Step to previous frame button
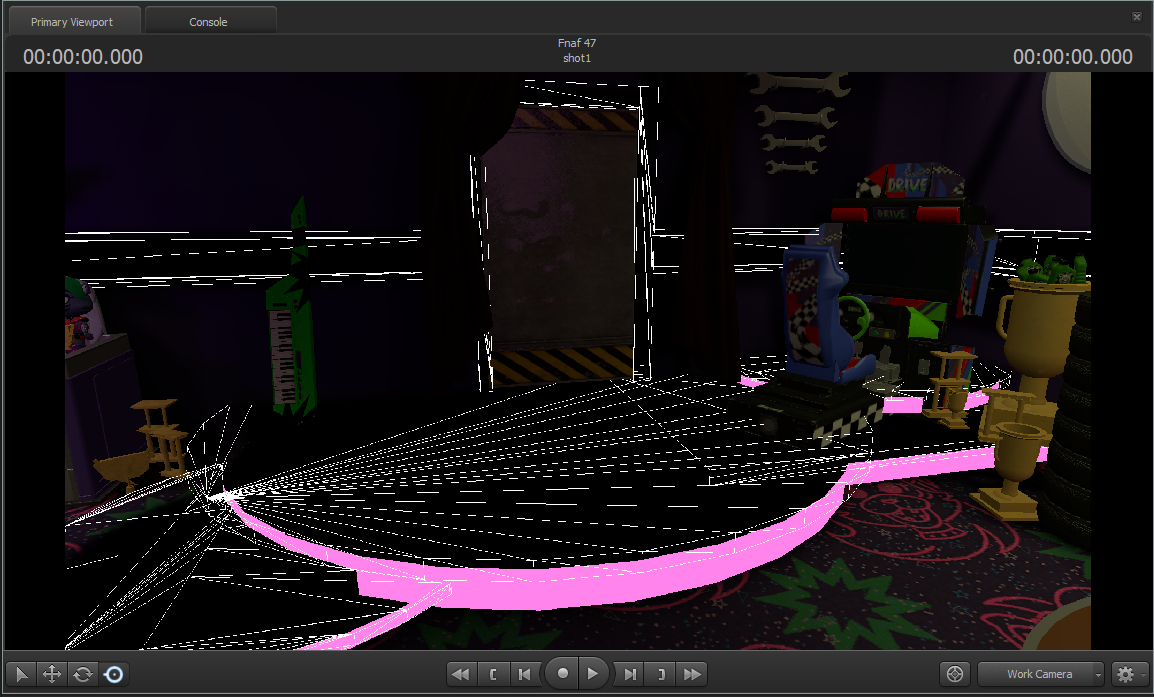This screenshot has width=1154, height=697. [524, 674]
